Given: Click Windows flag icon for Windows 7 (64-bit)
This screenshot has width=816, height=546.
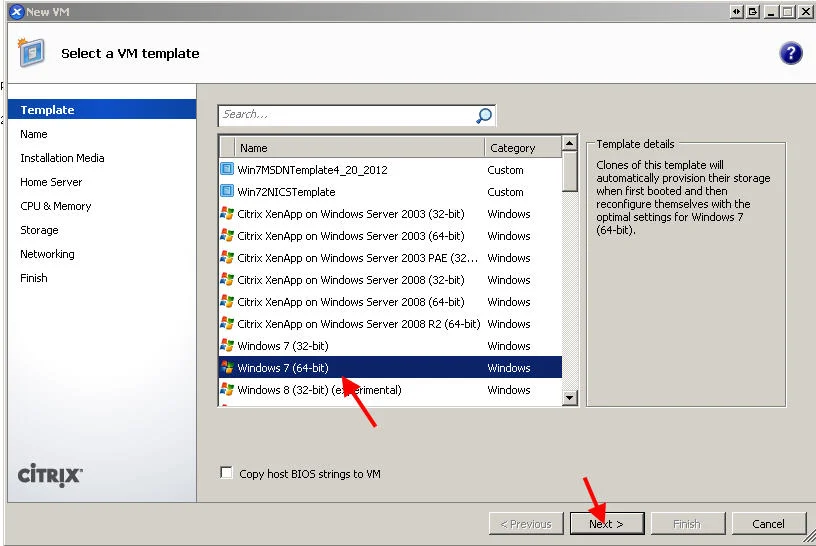Looking at the screenshot, I should (227, 367).
